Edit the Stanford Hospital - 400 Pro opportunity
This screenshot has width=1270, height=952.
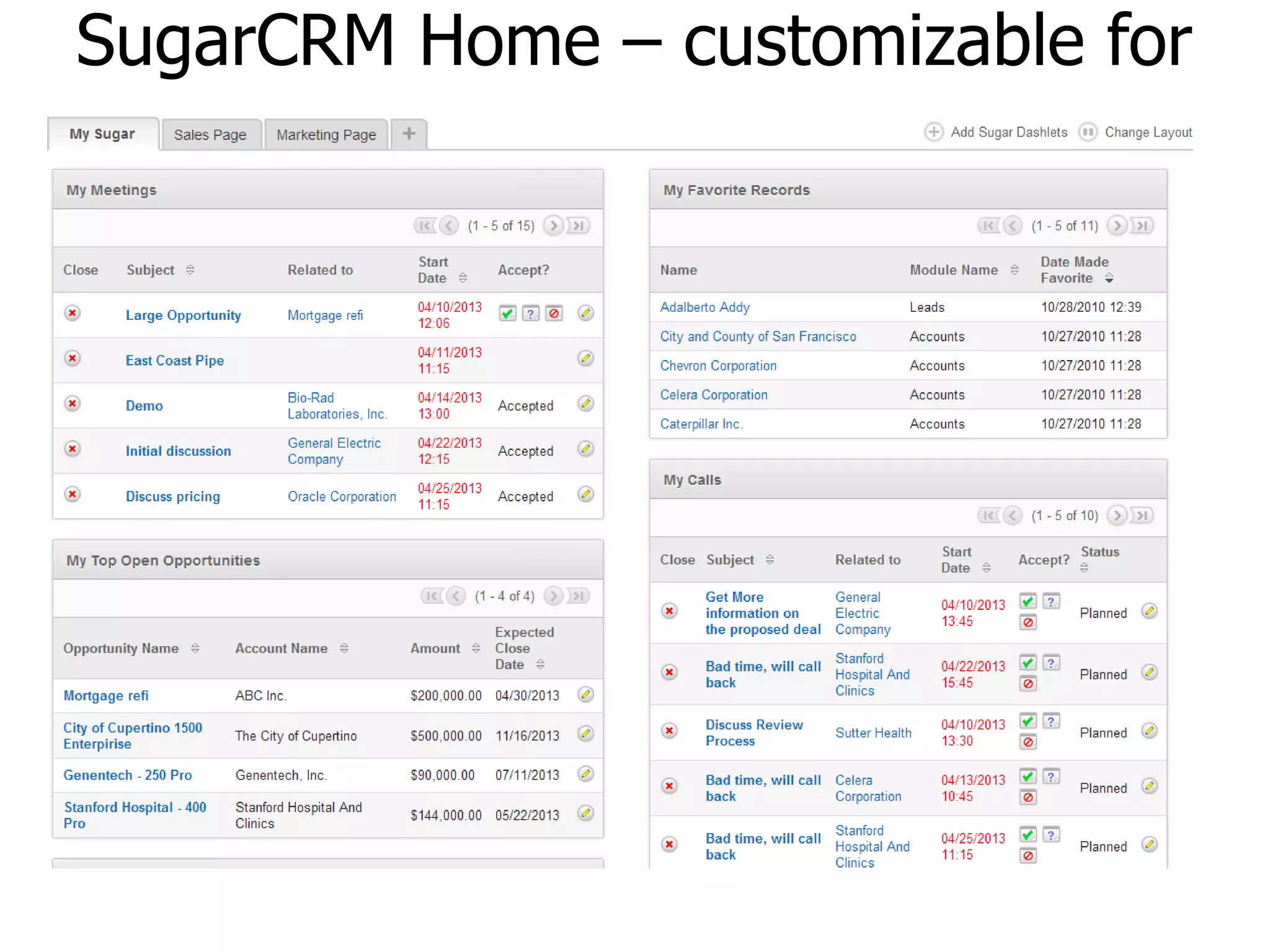(x=585, y=813)
